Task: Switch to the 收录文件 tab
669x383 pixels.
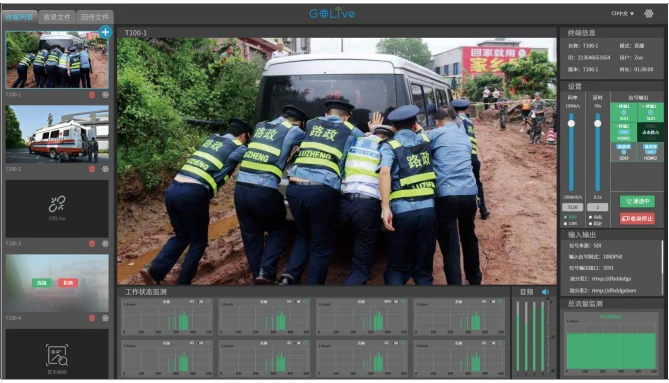Action: click(57, 17)
